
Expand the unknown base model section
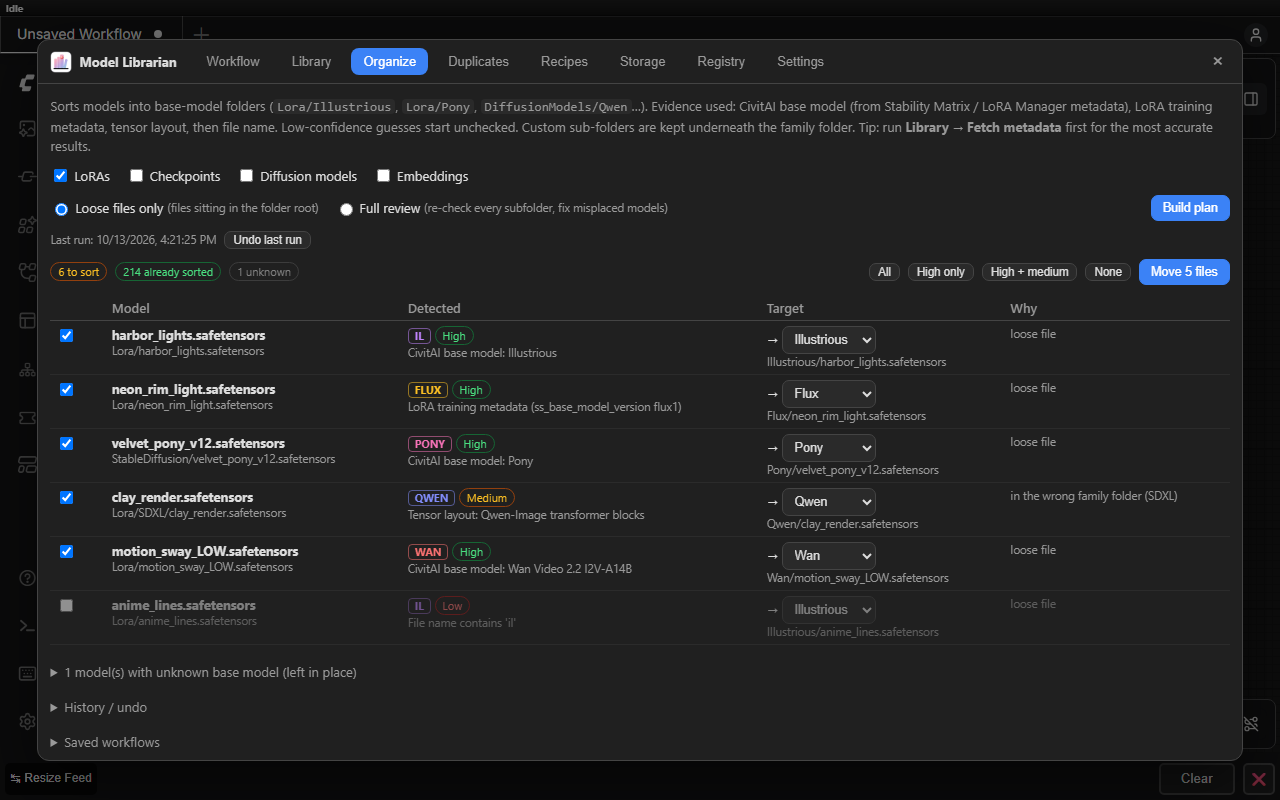[x=204, y=673]
